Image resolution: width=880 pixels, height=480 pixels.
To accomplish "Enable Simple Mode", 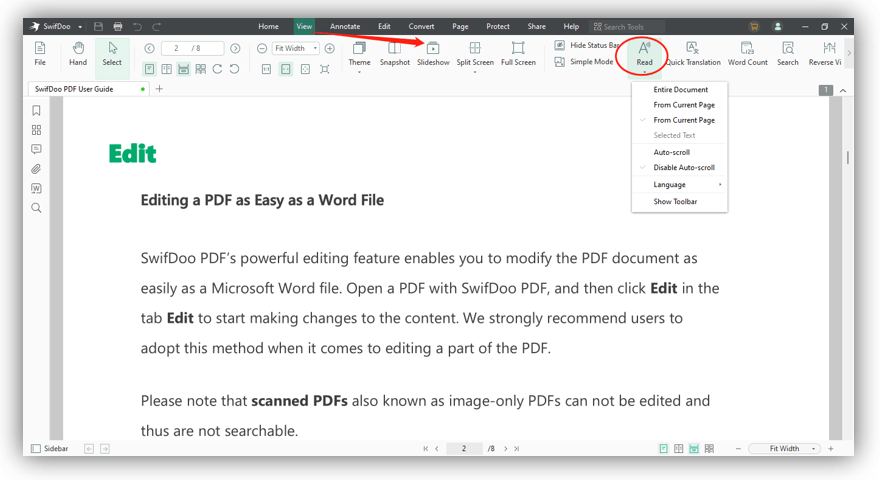I will point(584,62).
